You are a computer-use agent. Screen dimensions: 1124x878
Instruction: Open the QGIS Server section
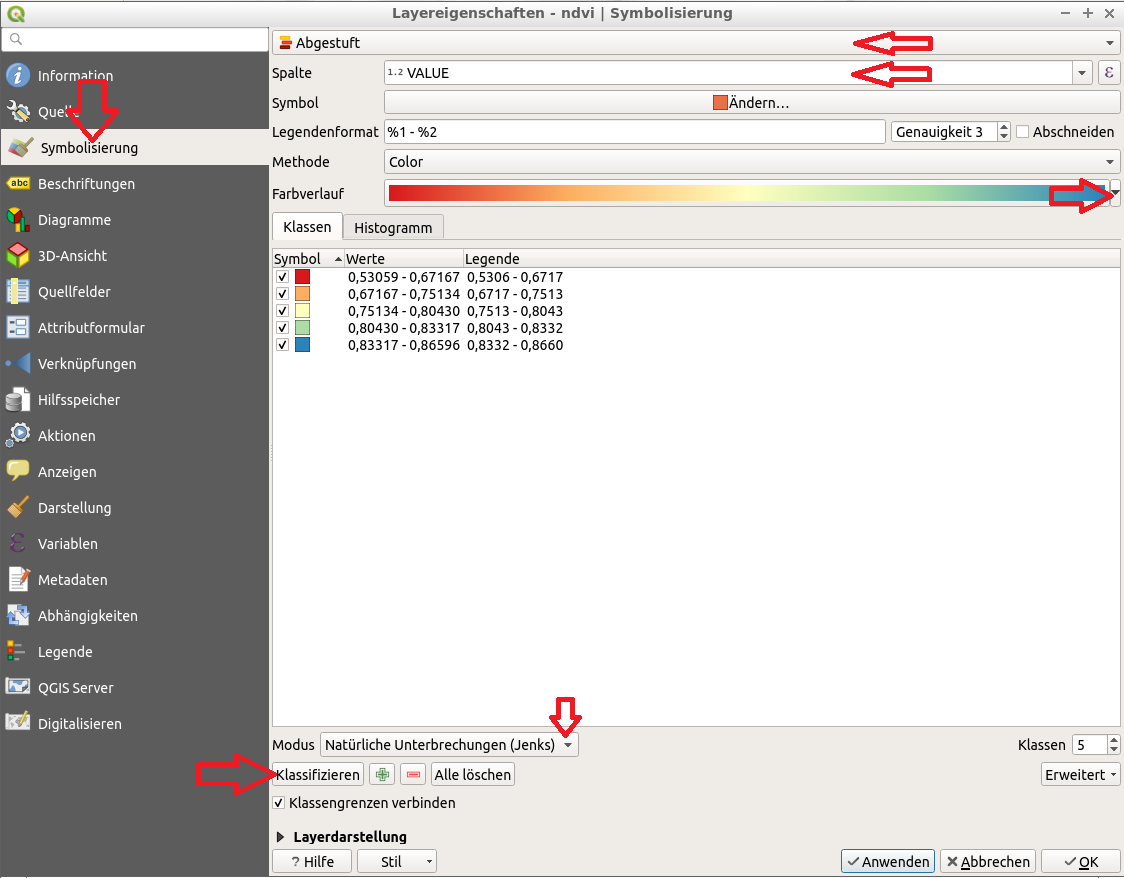75,688
